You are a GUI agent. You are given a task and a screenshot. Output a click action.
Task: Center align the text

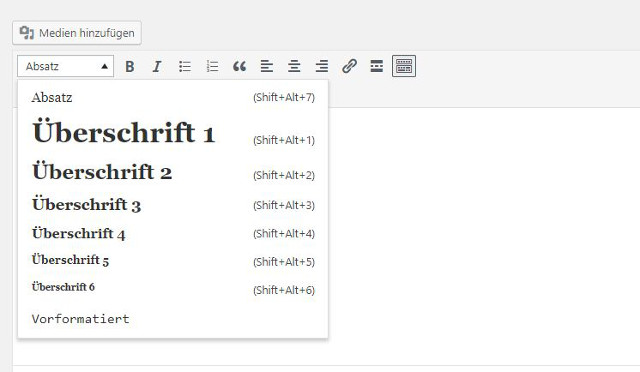294,66
